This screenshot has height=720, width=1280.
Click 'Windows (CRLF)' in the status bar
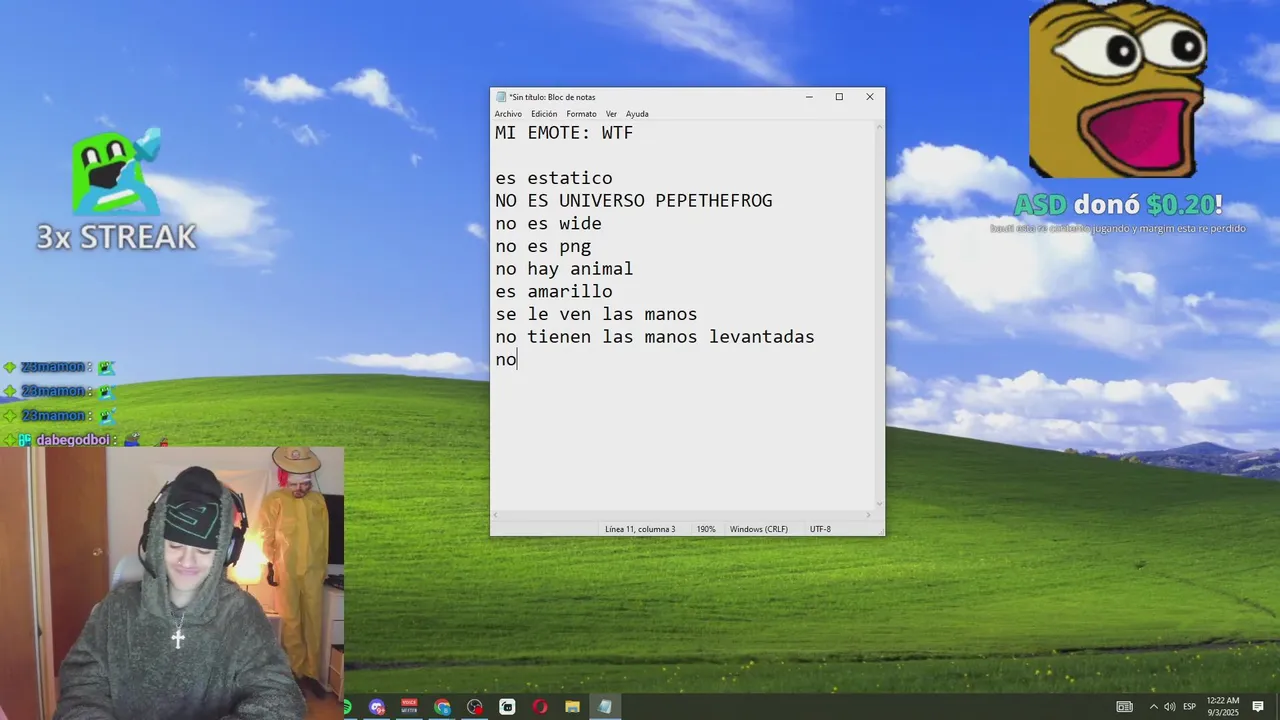tap(759, 529)
